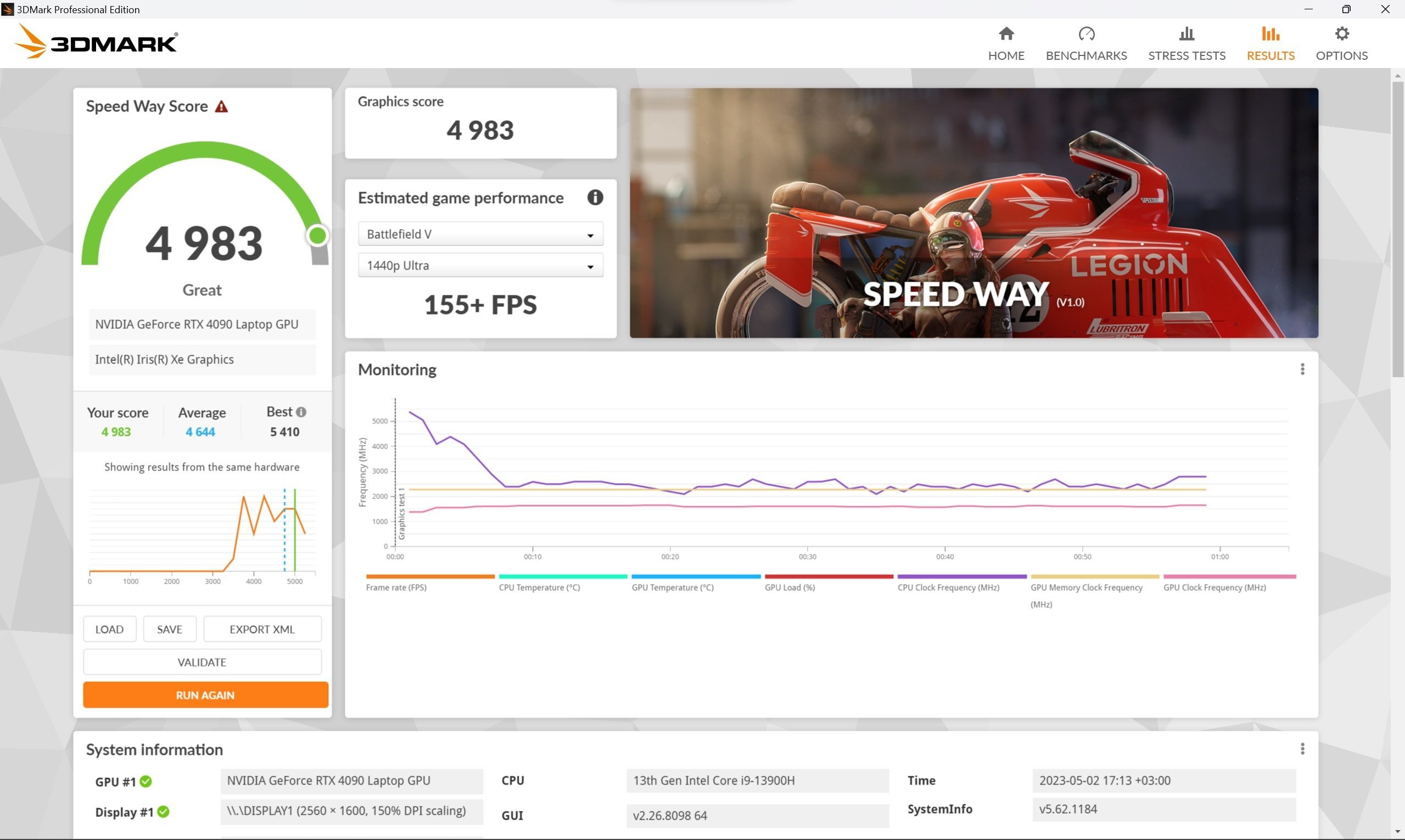Open the Stress Tests chart icon

[1186, 34]
